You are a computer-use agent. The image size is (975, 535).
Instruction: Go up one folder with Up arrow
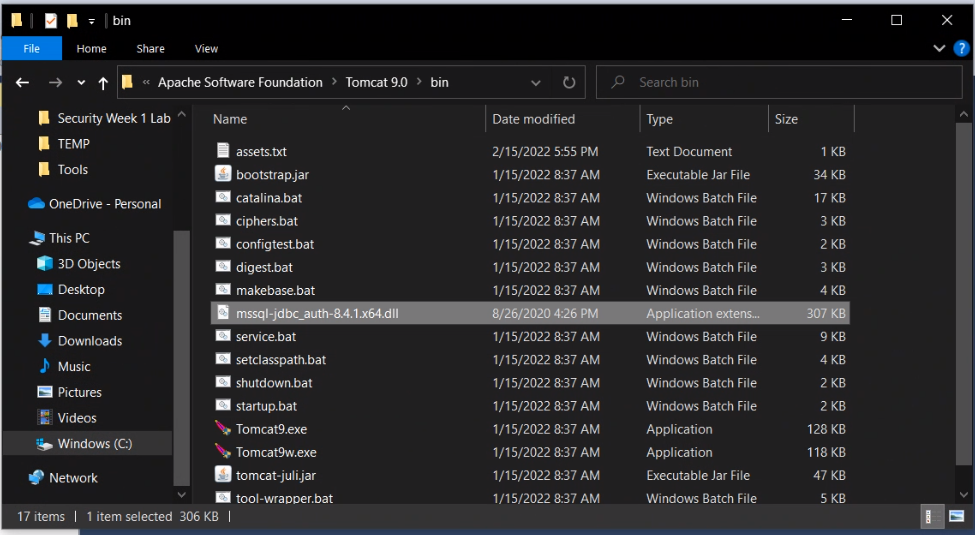(103, 83)
